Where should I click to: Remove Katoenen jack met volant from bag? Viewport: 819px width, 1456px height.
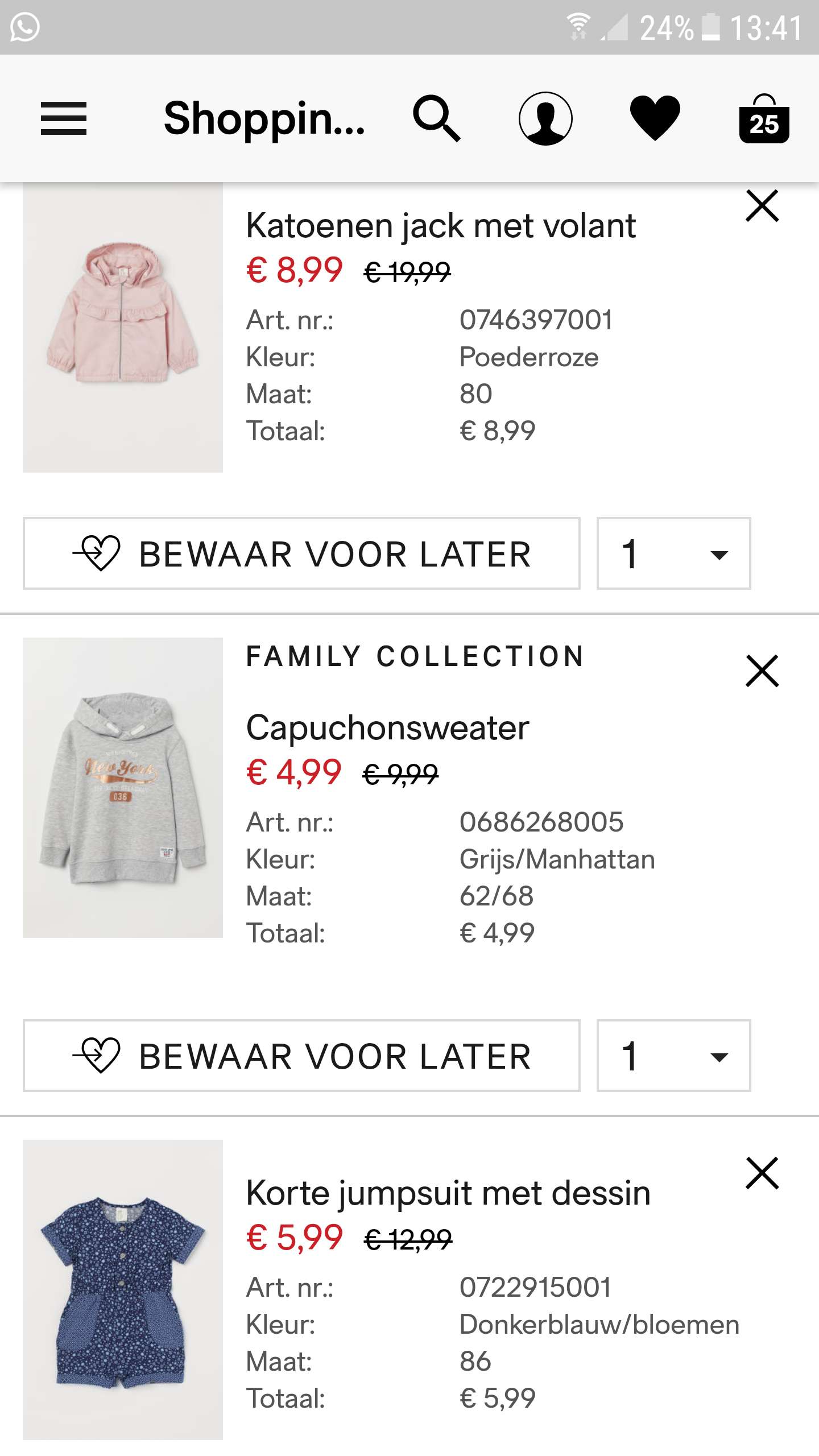pos(762,206)
